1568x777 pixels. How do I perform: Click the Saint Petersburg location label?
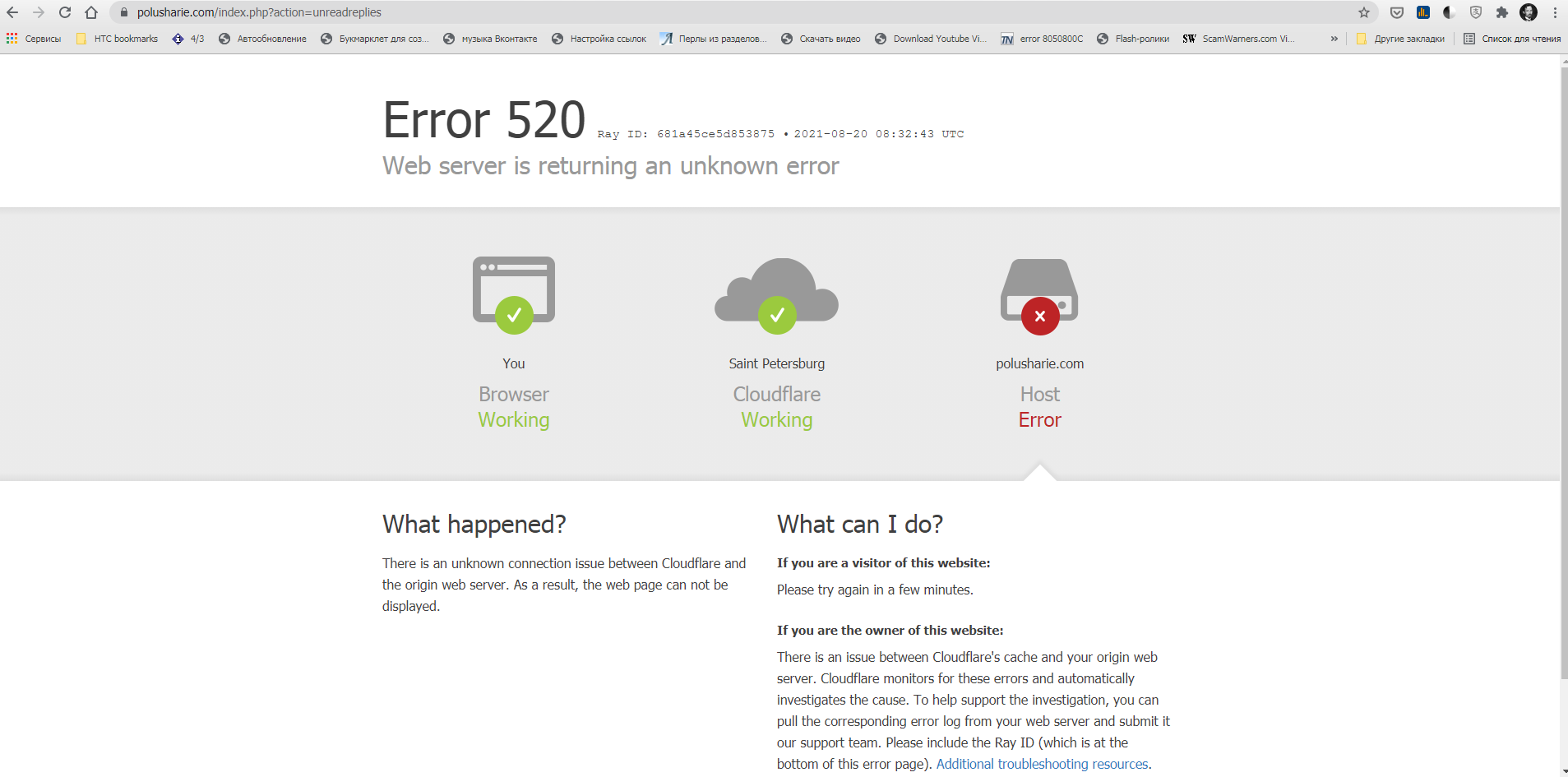click(x=777, y=363)
